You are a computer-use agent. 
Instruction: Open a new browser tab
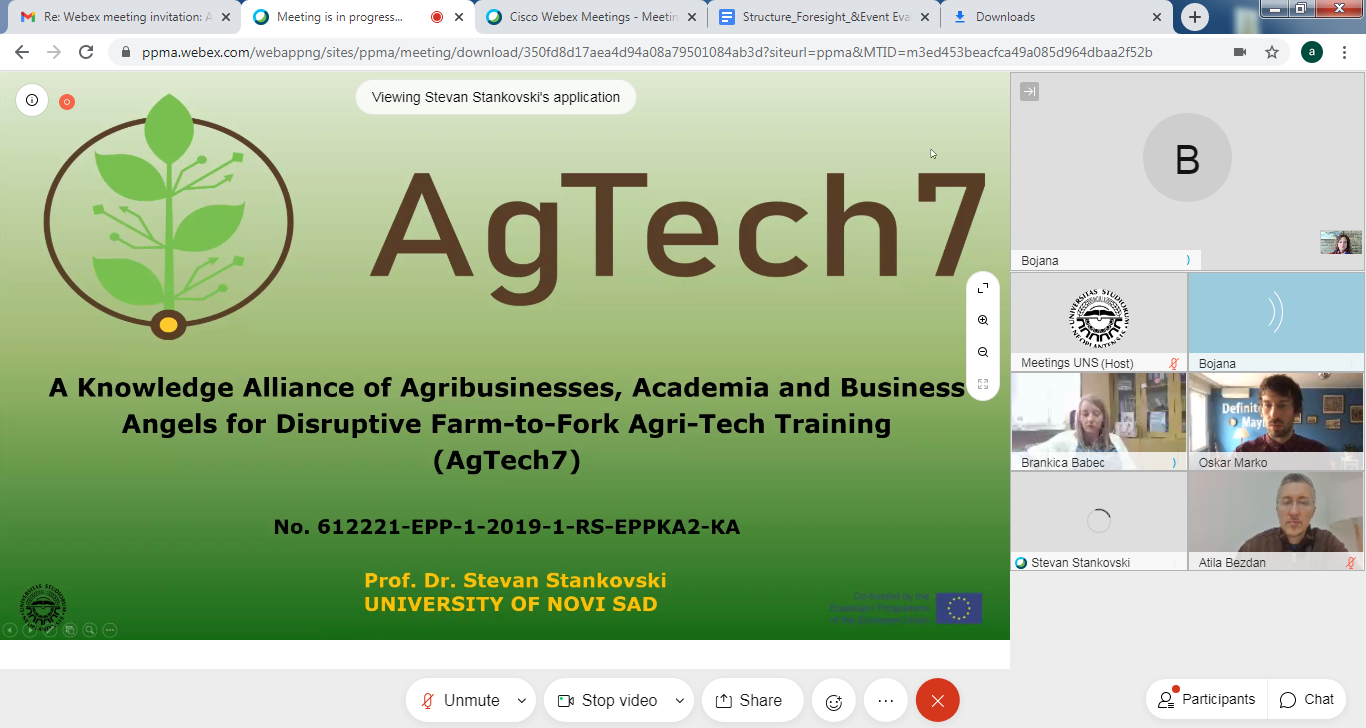click(1195, 17)
